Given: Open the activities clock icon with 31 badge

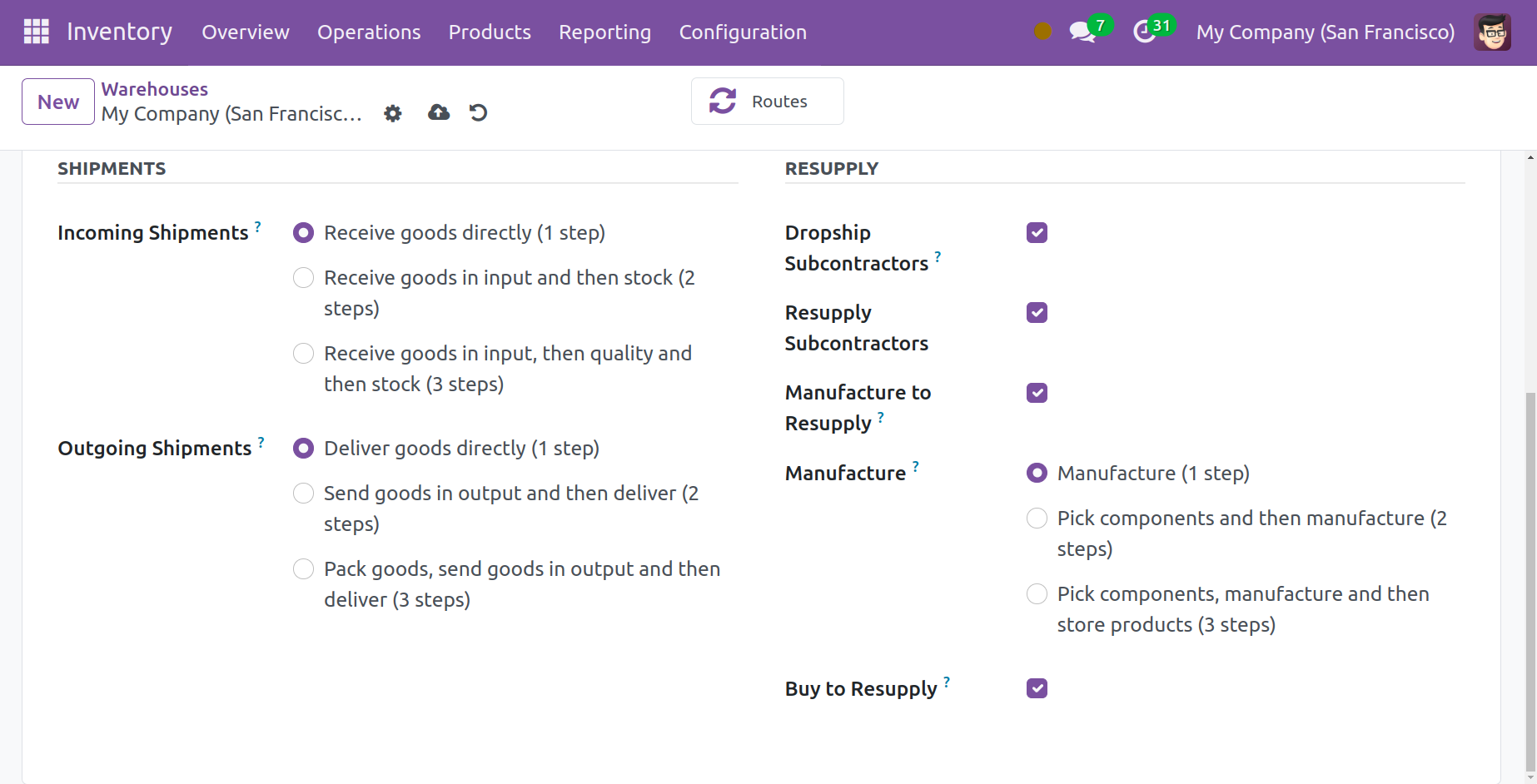Looking at the screenshot, I should (1146, 32).
